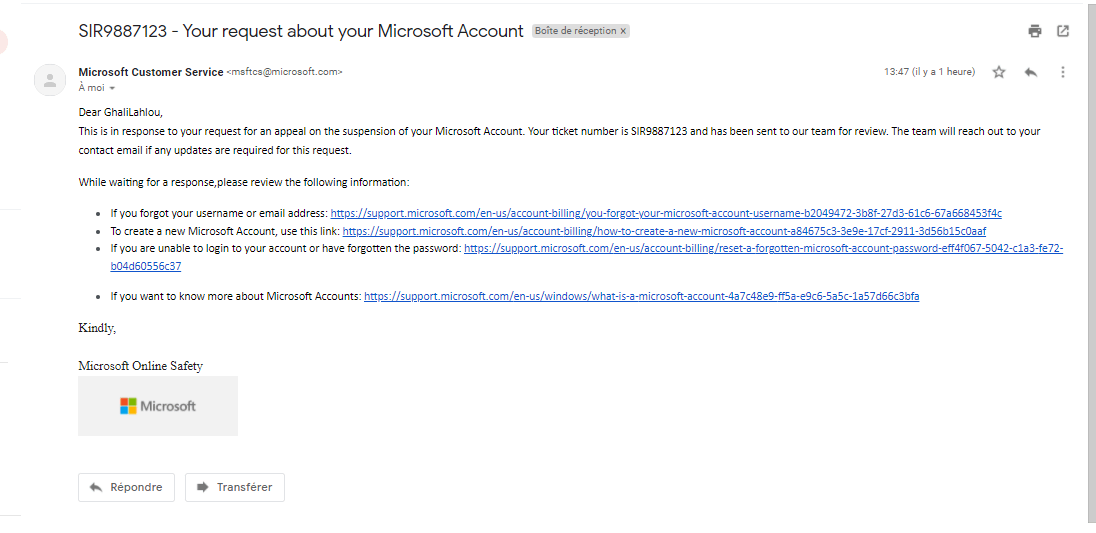Viewport: 1096px width, 533px height.
Task: Open the what-is-a-microsoft-account link
Action: click(642, 296)
